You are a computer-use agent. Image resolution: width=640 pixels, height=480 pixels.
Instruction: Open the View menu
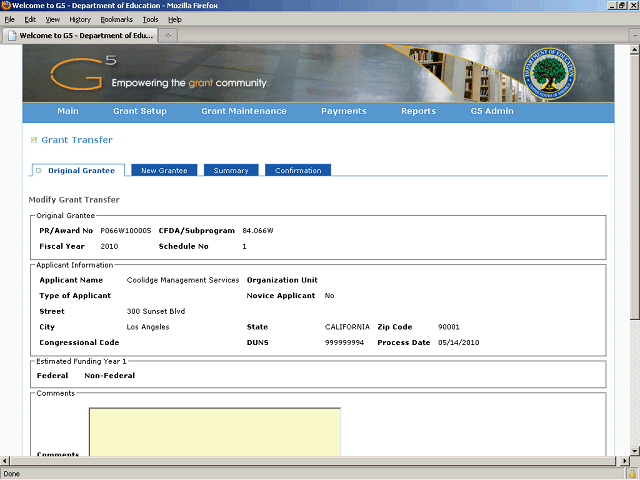click(53, 20)
